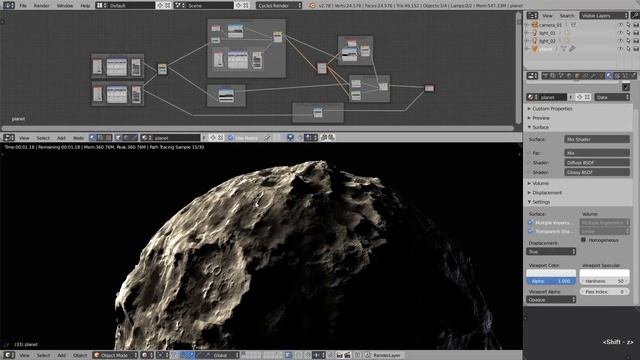Expand the Custom Properties panel

coord(551,109)
